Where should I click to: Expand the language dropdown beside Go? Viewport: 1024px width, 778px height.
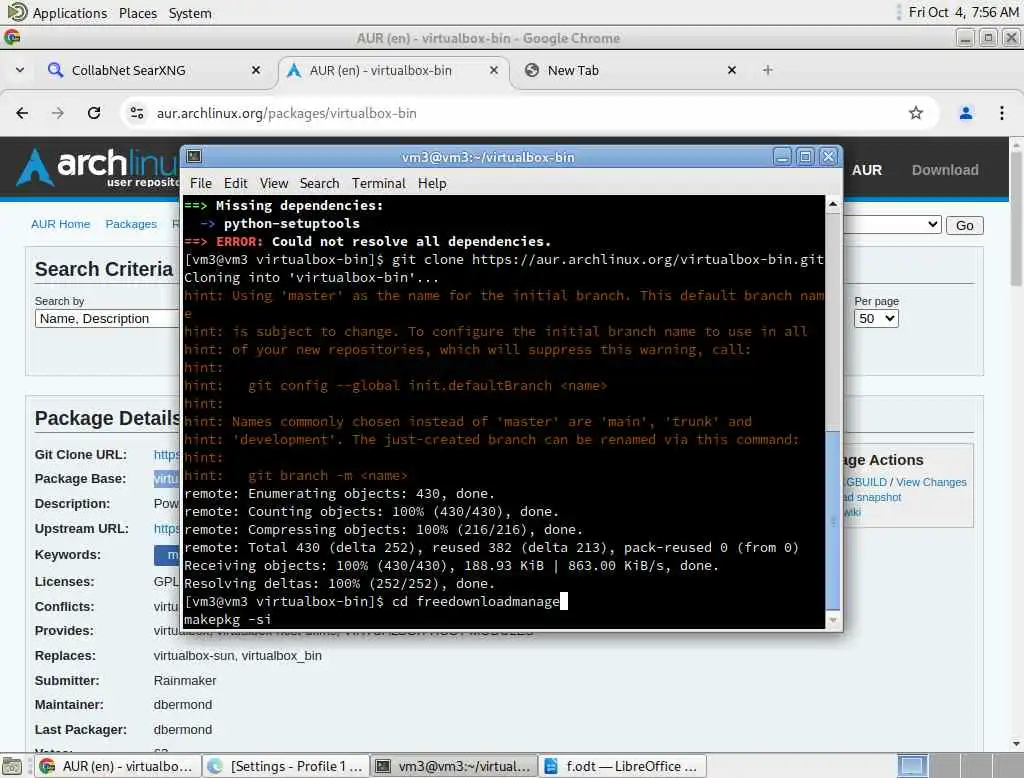coord(892,225)
